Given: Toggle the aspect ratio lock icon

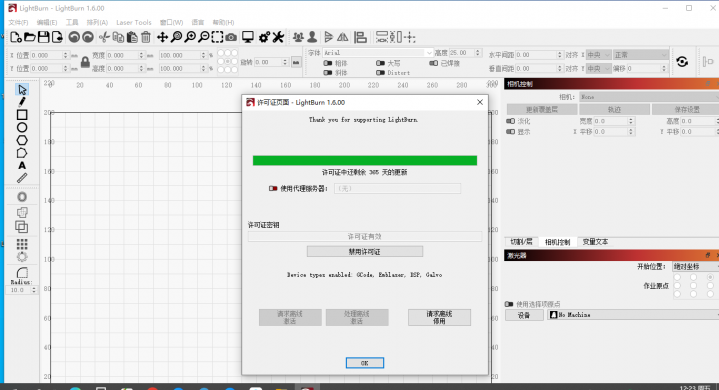Looking at the screenshot, I should 85,62.
